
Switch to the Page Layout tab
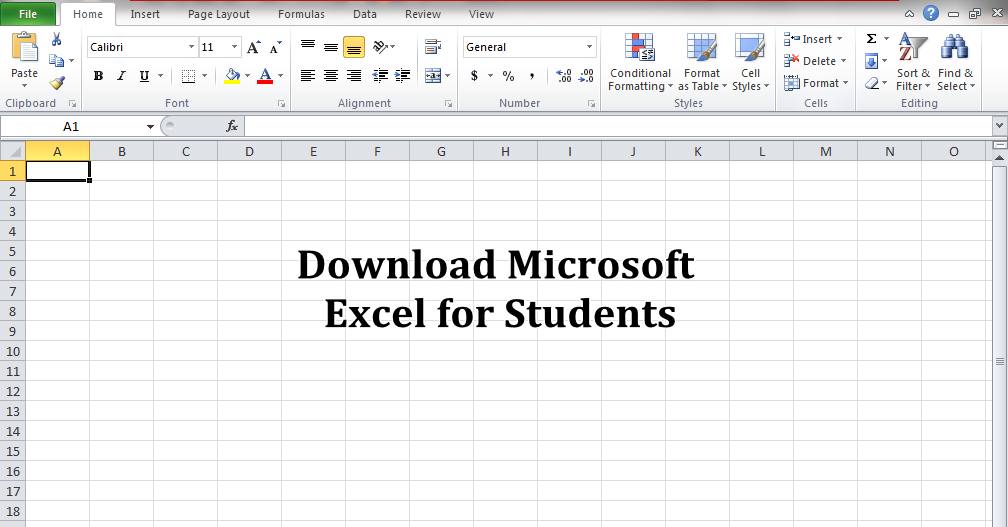tap(219, 13)
